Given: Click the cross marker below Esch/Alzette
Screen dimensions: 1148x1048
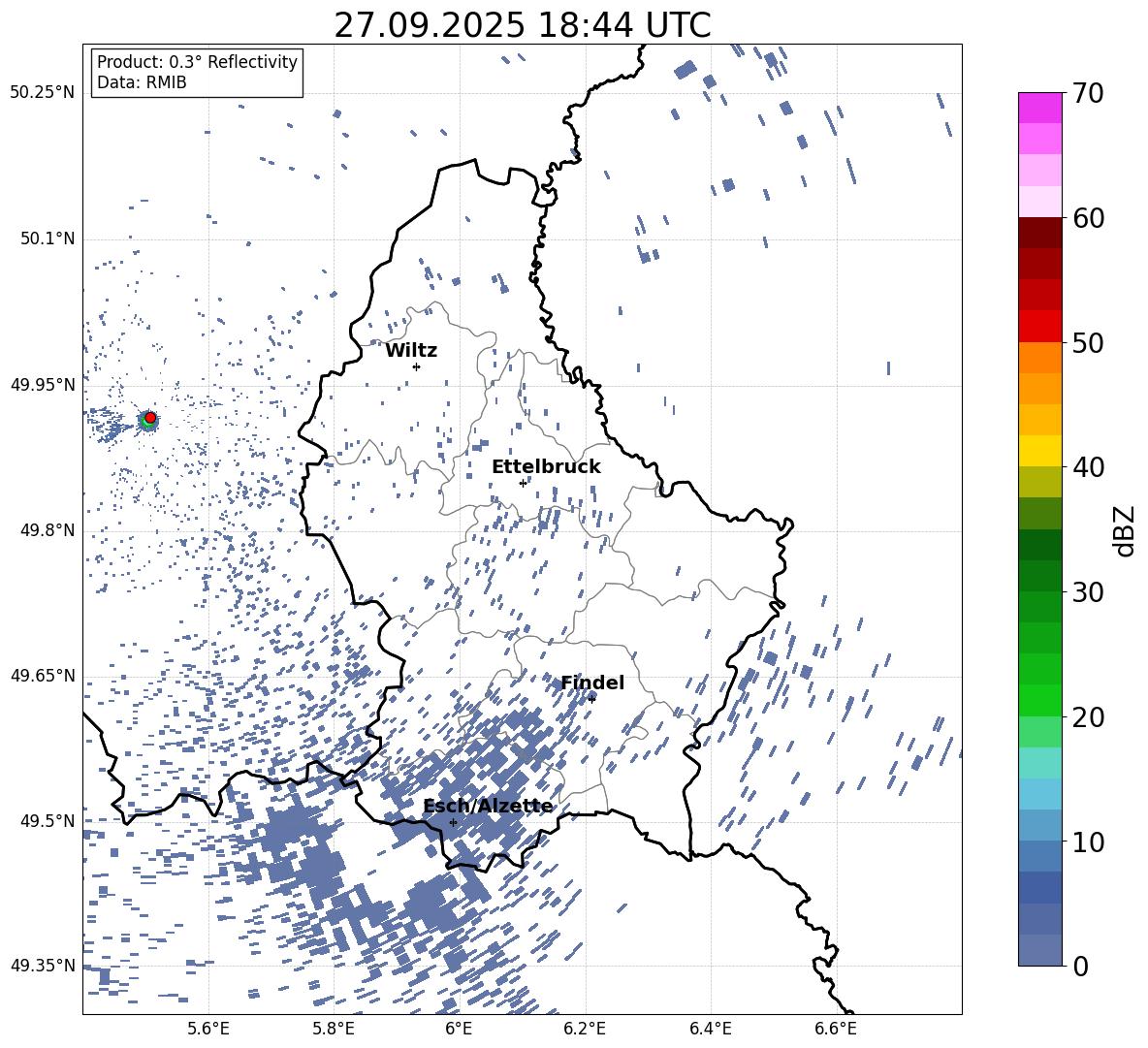Looking at the screenshot, I should click(x=453, y=822).
